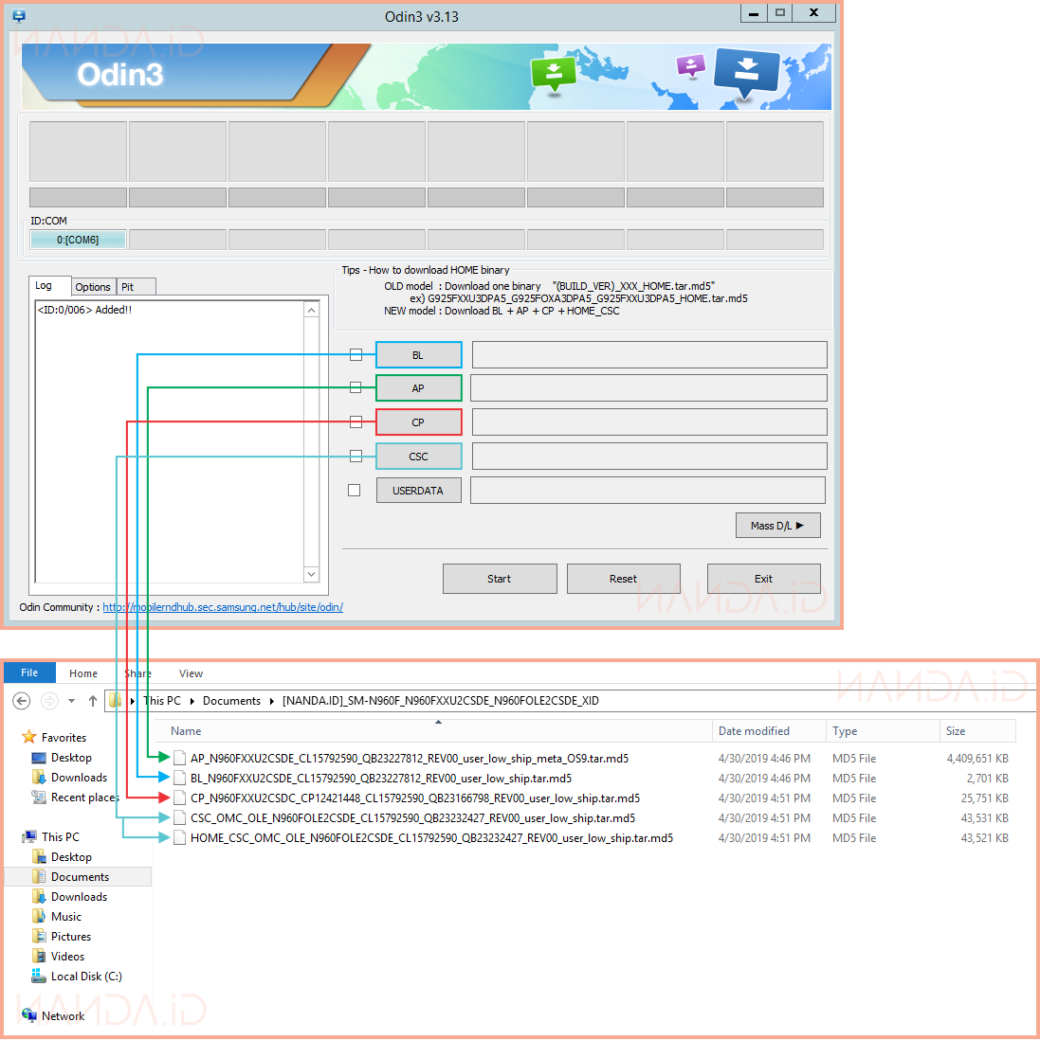Viewport: 1040px width, 1040px height.
Task: Click the AP file path field
Action: click(648, 388)
